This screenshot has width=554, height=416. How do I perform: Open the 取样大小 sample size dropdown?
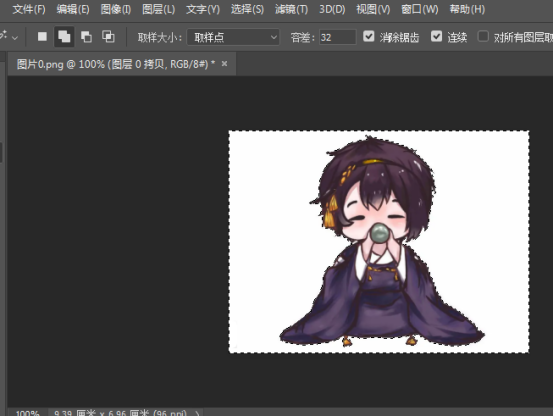tap(233, 37)
